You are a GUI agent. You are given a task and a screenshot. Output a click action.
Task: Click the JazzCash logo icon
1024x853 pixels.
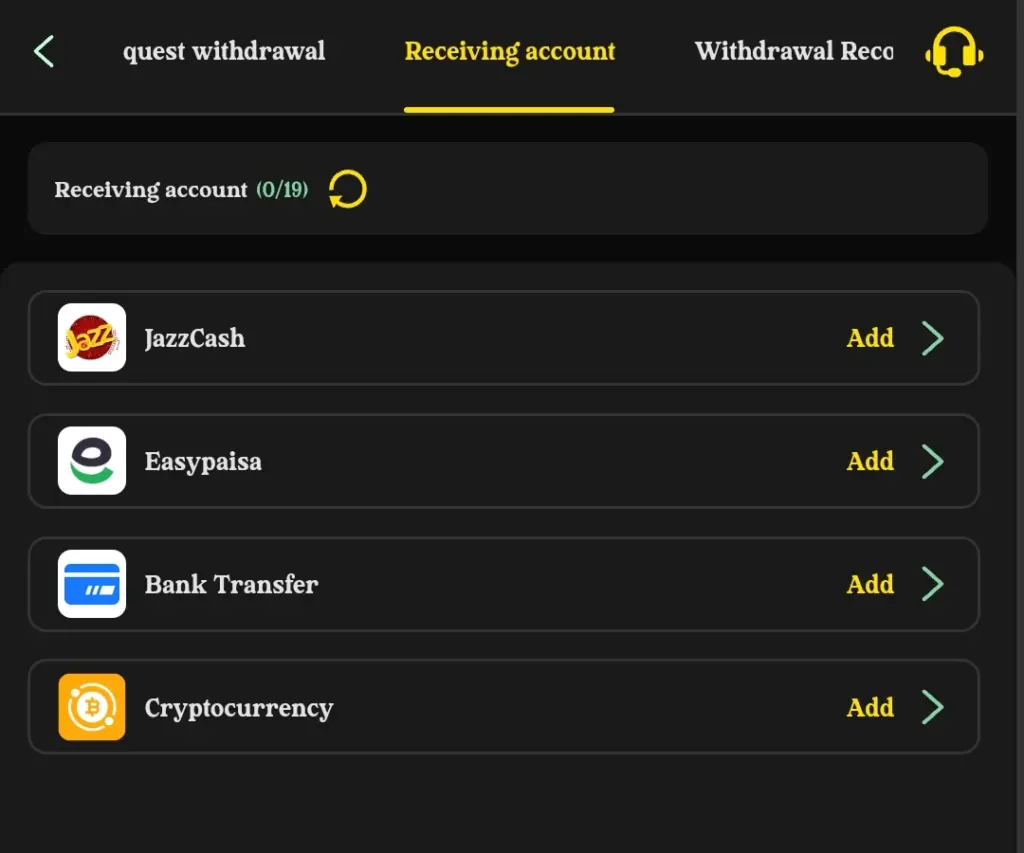(92, 338)
